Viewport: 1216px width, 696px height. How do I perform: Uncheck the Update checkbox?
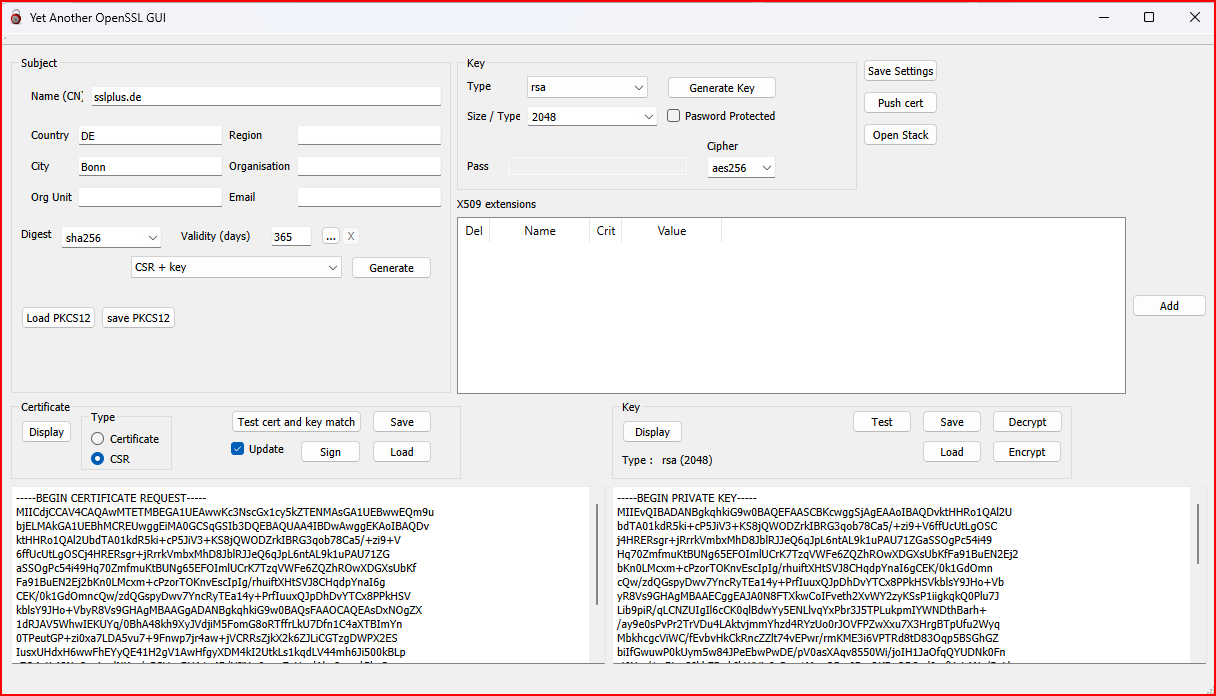pos(238,449)
